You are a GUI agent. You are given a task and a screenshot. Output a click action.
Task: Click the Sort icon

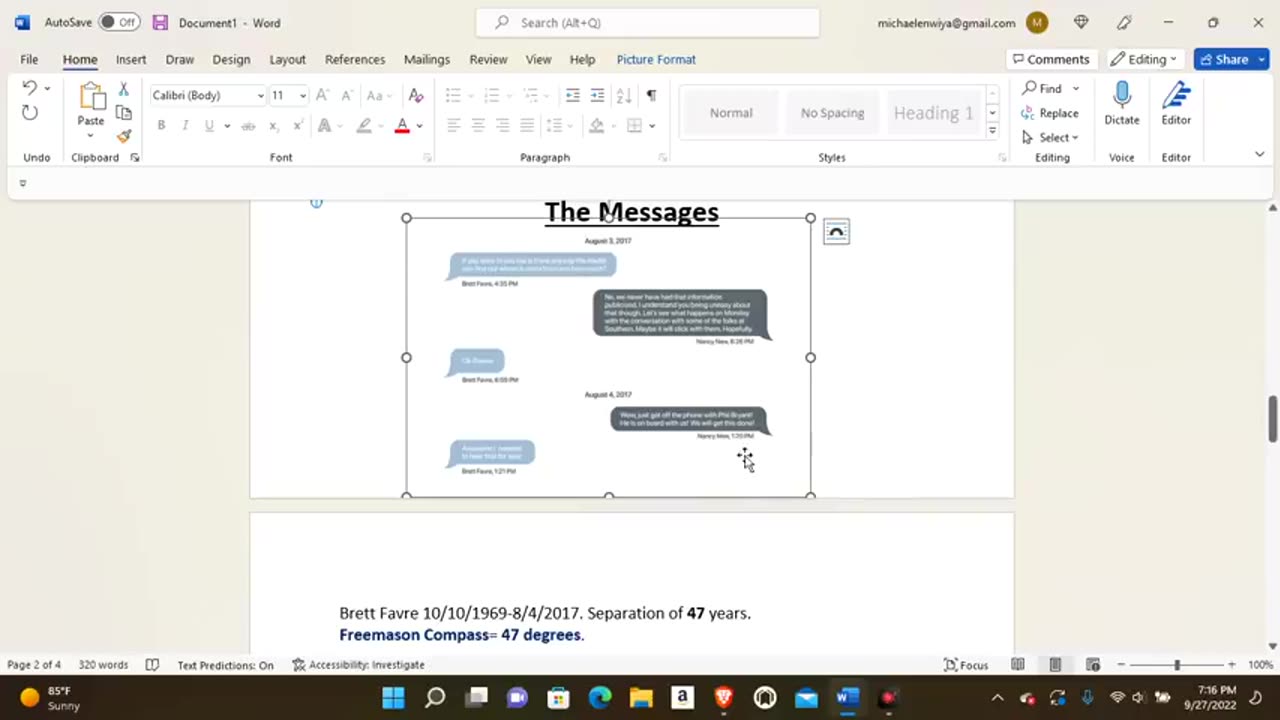tap(624, 95)
